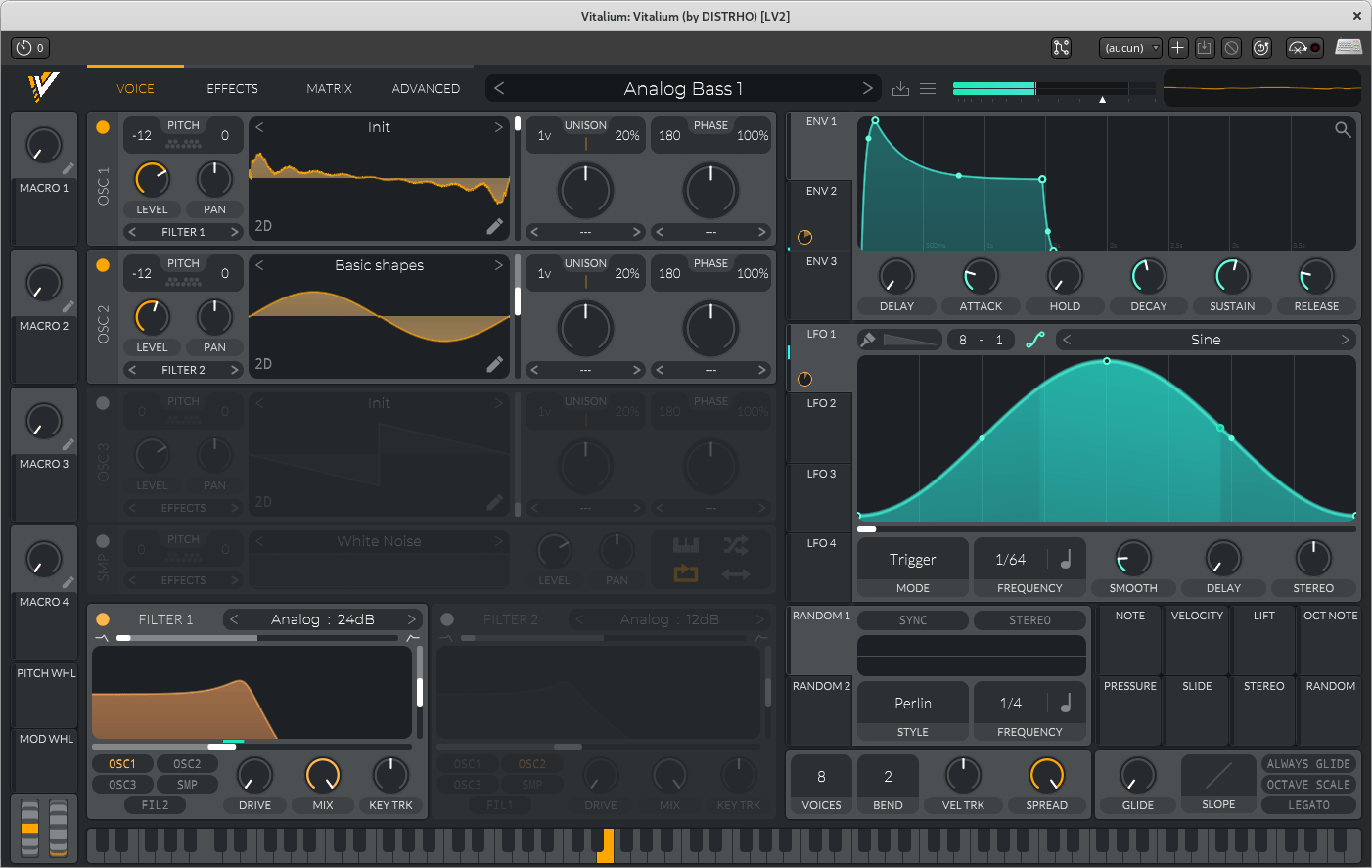This screenshot has width=1372, height=868.
Task: Toggle LEGATO option
Action: pyautogui.click(x=1308, y=805)
